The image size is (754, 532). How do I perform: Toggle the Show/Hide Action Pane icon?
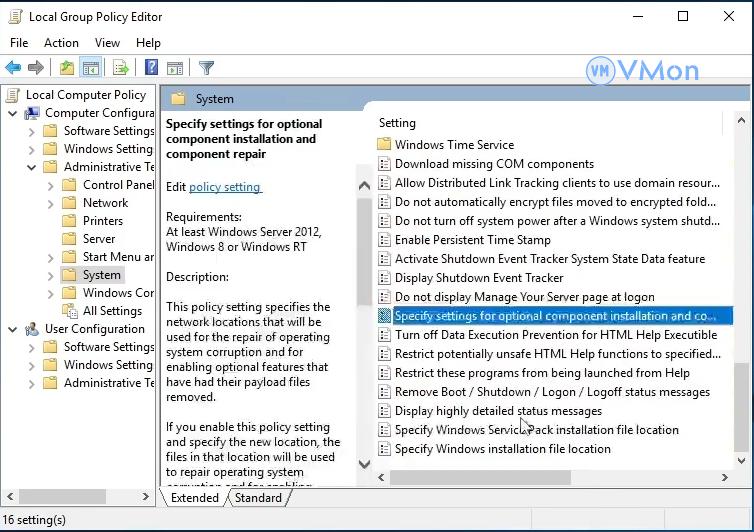(175, 68)
